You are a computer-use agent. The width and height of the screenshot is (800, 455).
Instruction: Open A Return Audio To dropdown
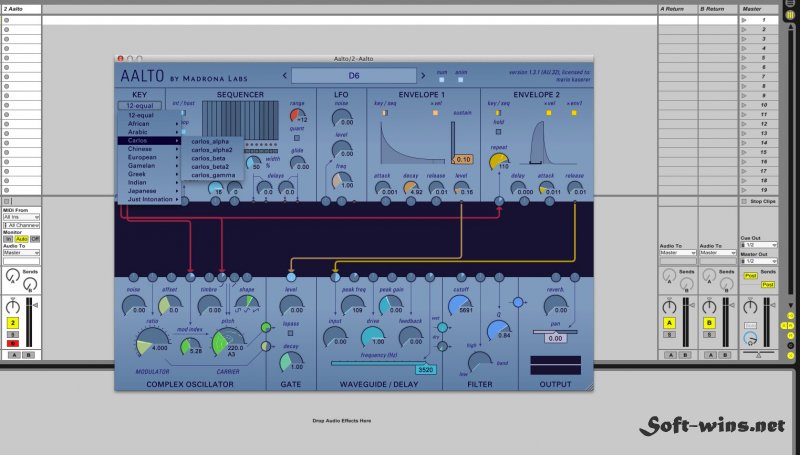click(678, 252)
